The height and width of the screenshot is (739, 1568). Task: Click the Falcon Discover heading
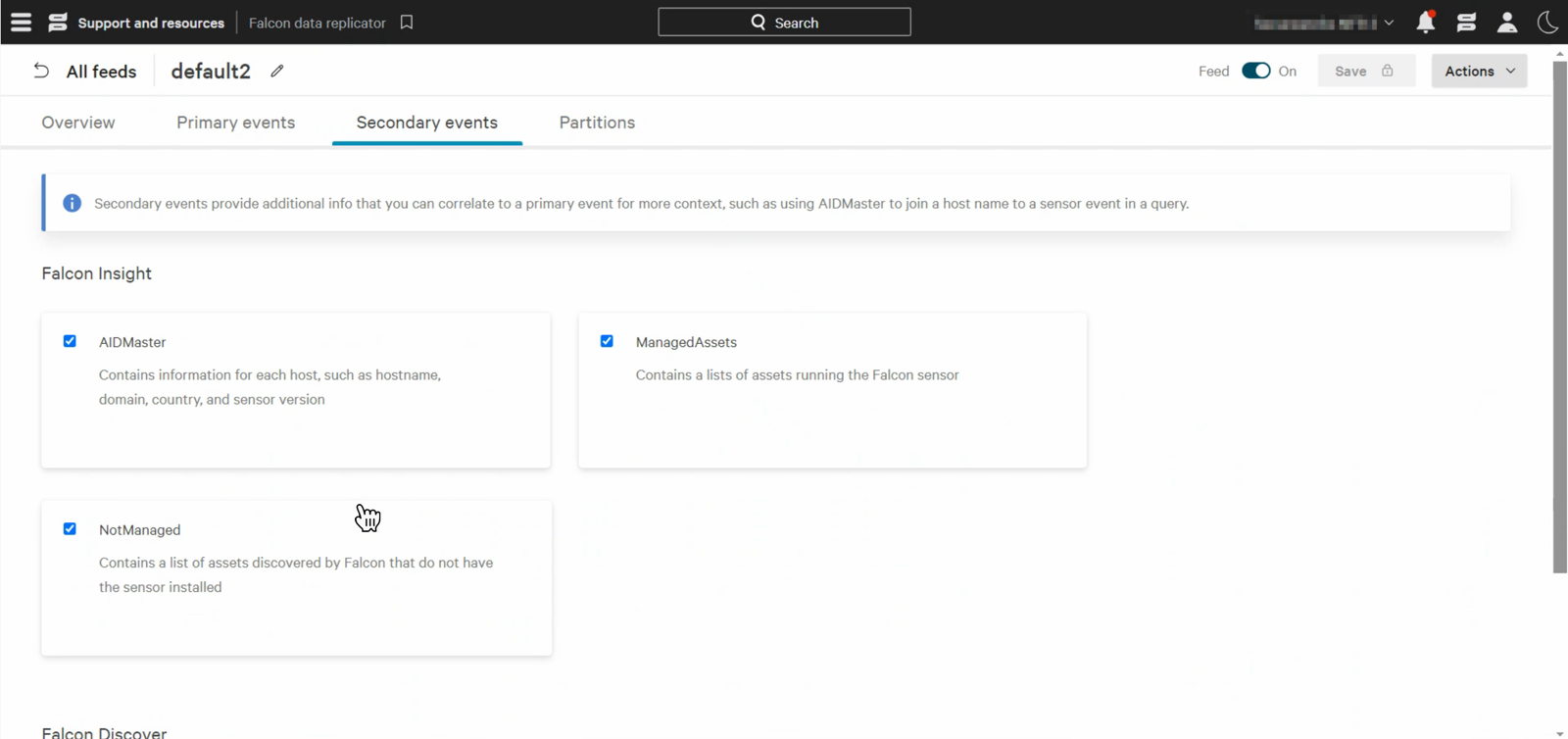(104, 732)
